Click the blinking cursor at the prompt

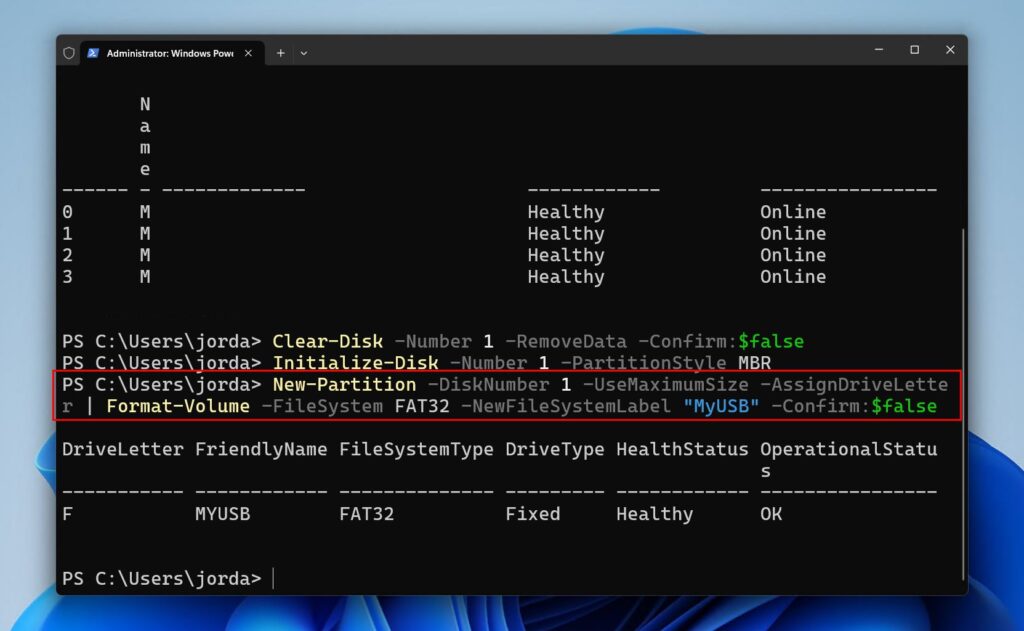coord(271,577)
